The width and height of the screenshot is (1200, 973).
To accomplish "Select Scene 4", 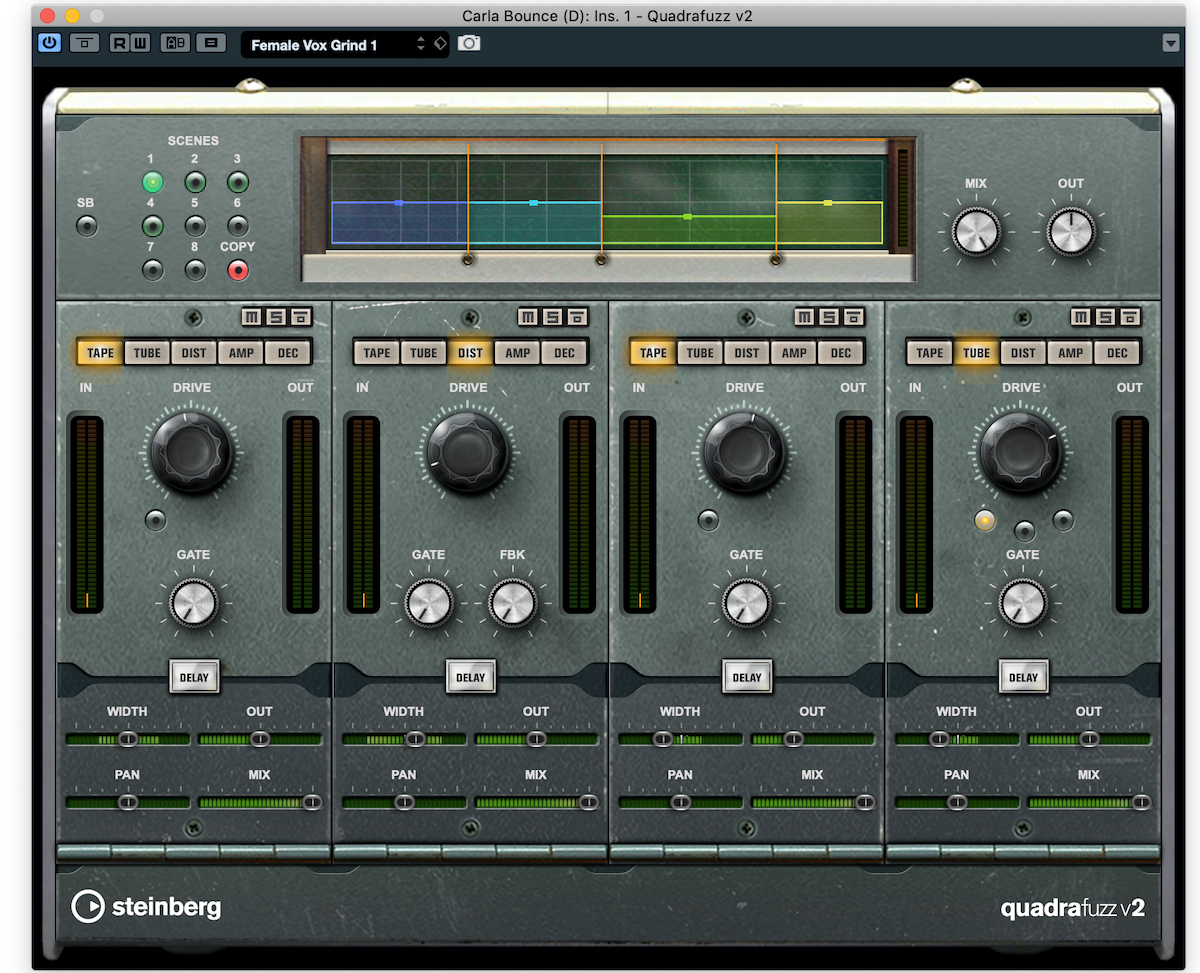I will pyautogui.click(x=152, y=225).
